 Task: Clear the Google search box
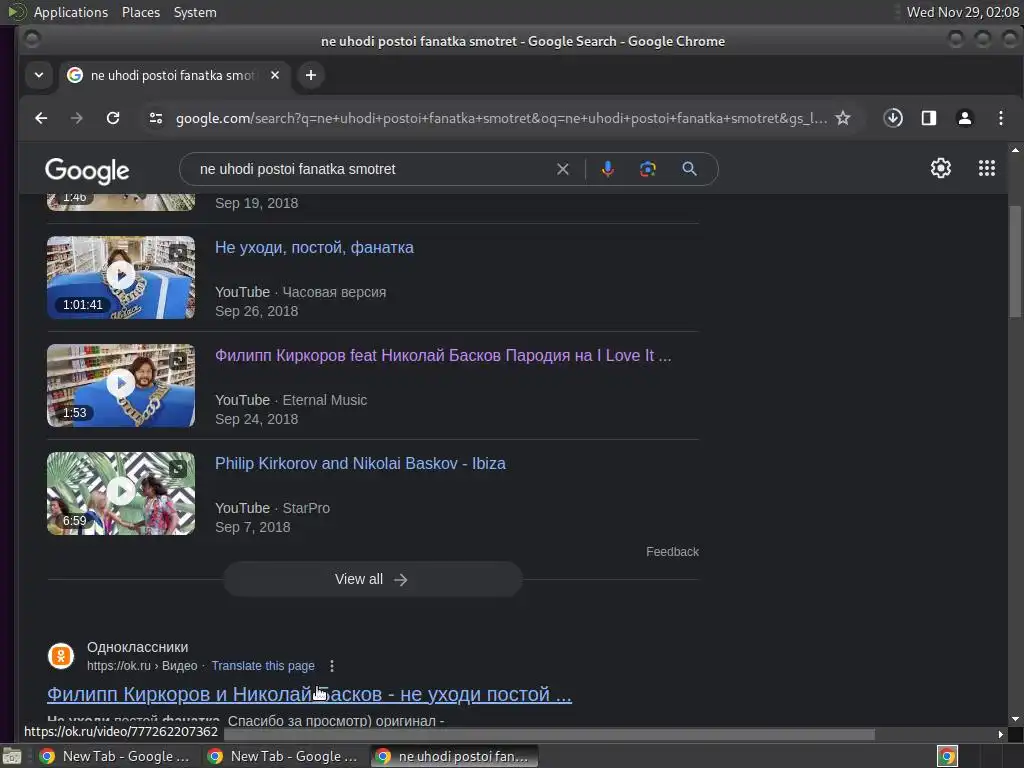562,169
